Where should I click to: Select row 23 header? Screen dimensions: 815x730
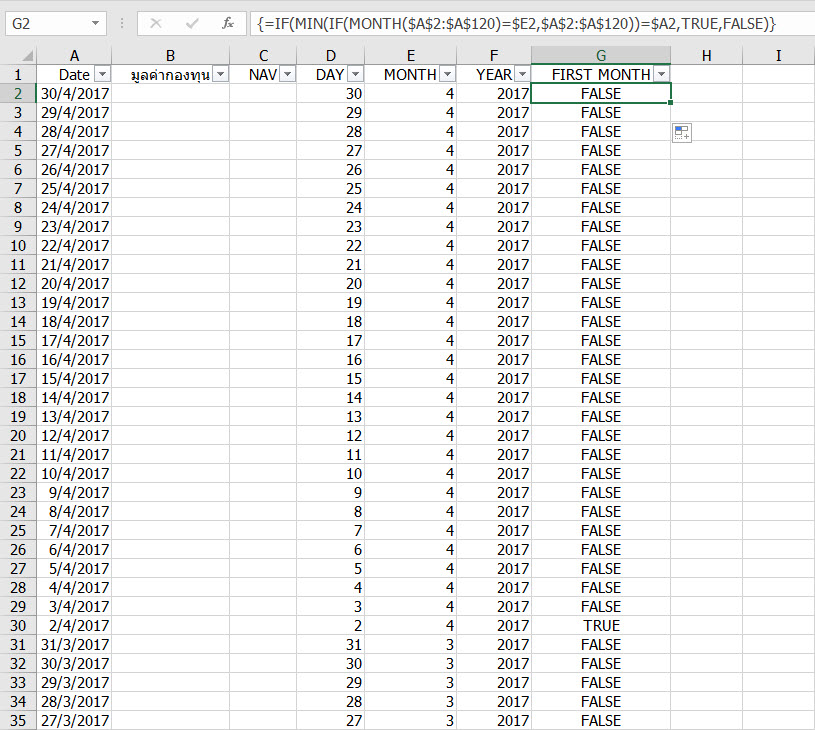click(x=18, y=492)
